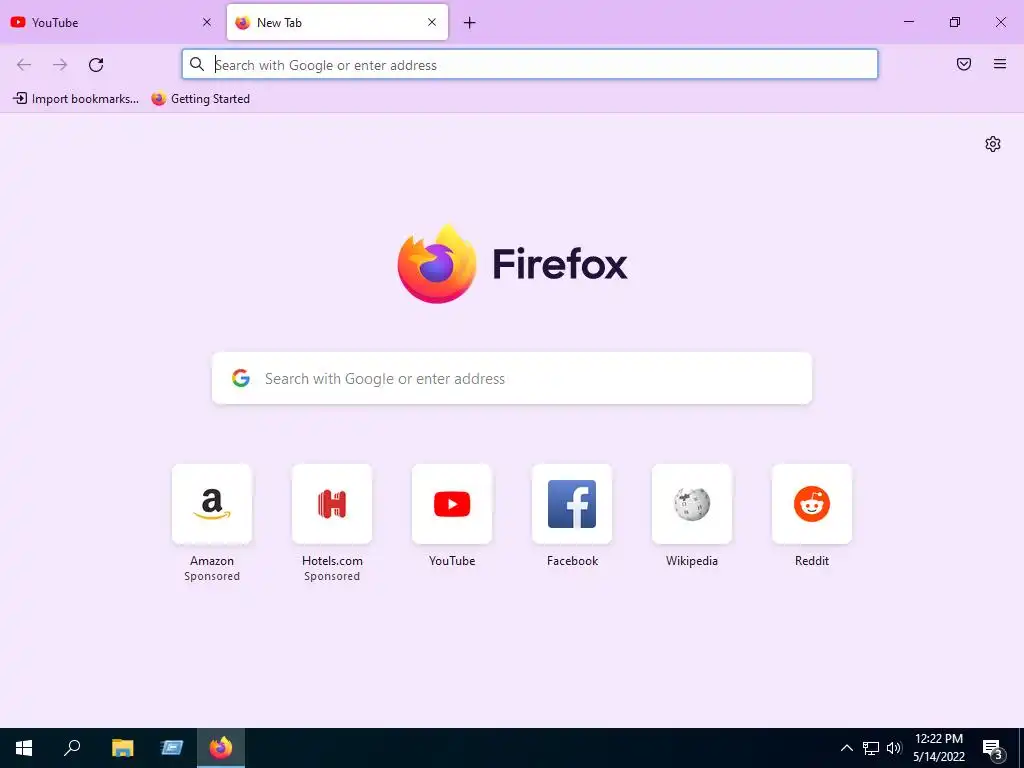
Task: Click the center Google search box
Action: coord(512,378)
